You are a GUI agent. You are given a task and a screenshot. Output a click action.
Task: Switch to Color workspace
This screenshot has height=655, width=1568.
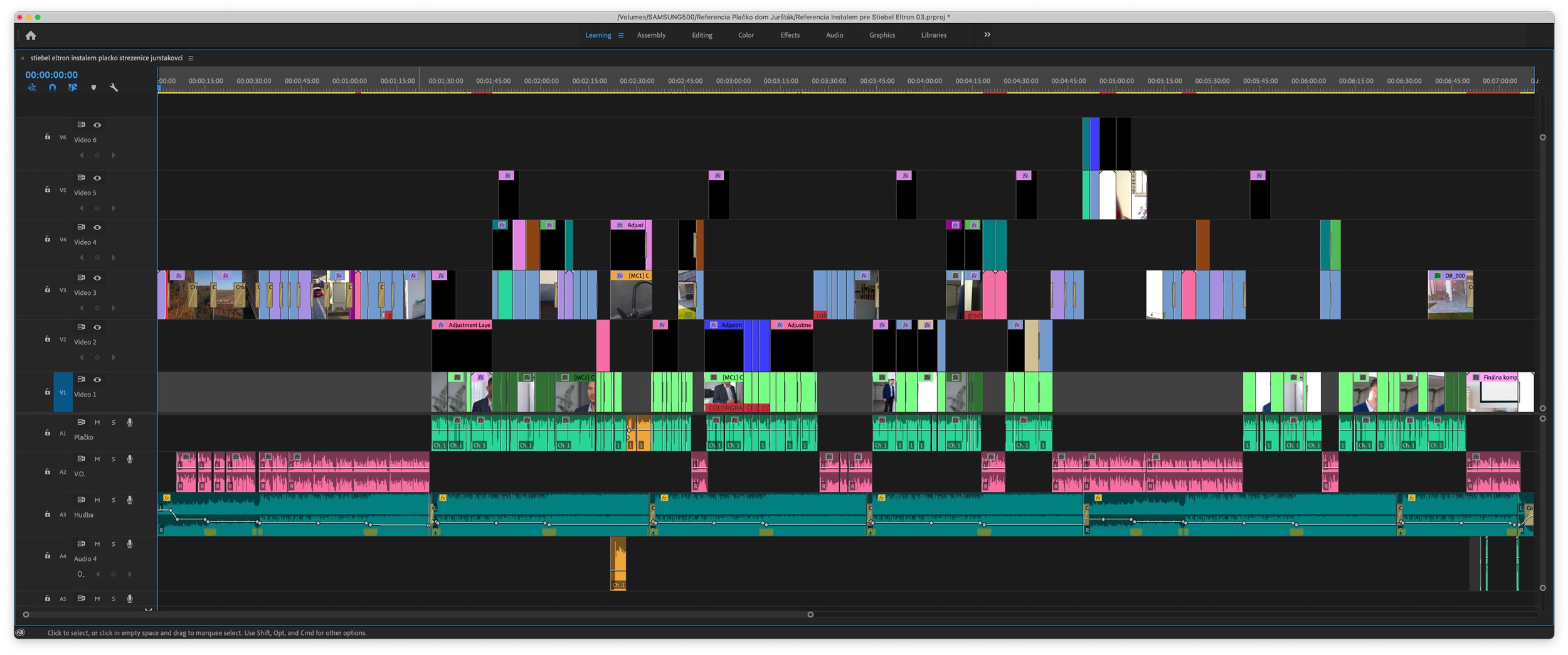[746, 35]
